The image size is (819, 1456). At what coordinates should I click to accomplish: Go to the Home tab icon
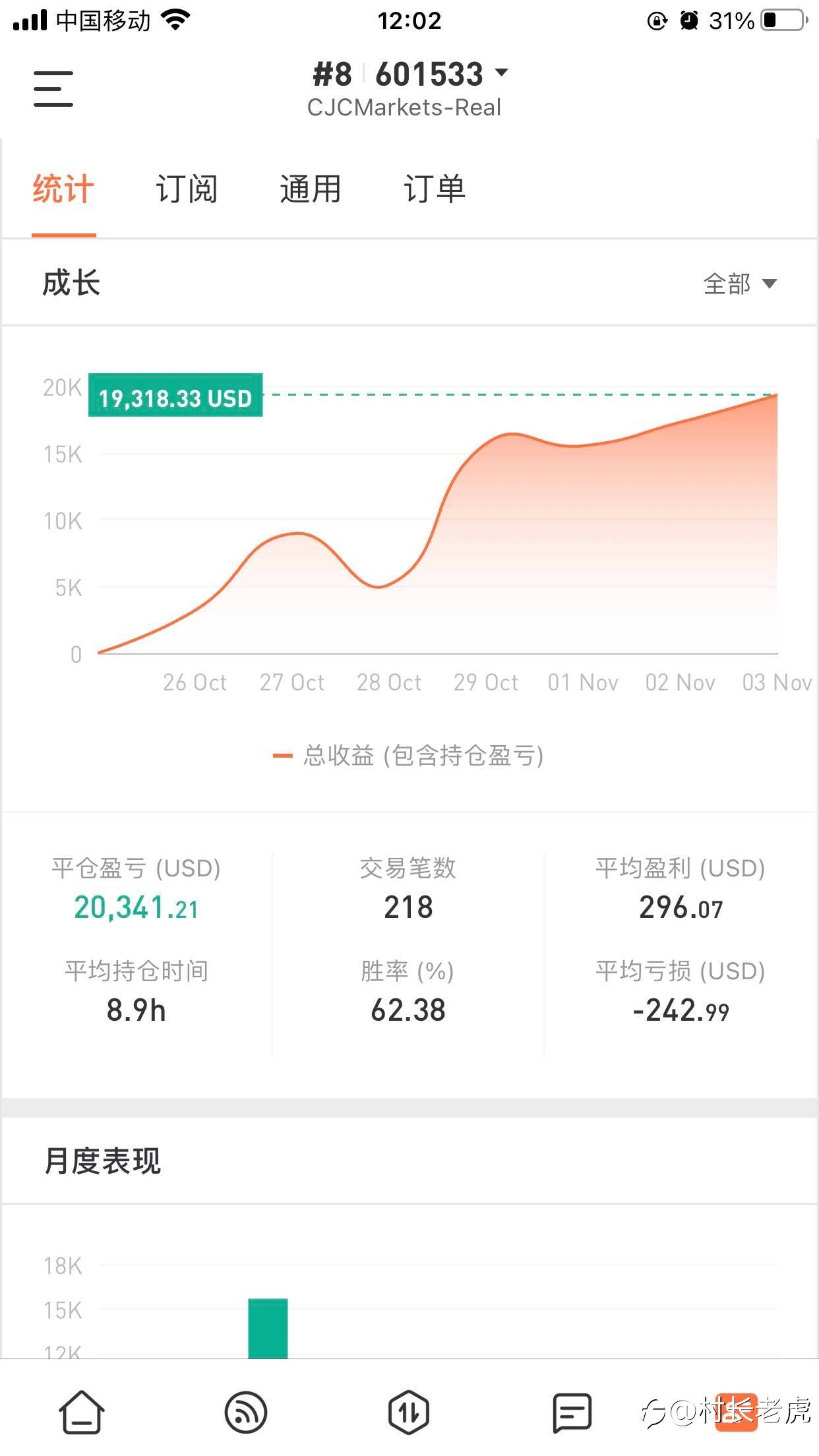(x=82, y=1412)
